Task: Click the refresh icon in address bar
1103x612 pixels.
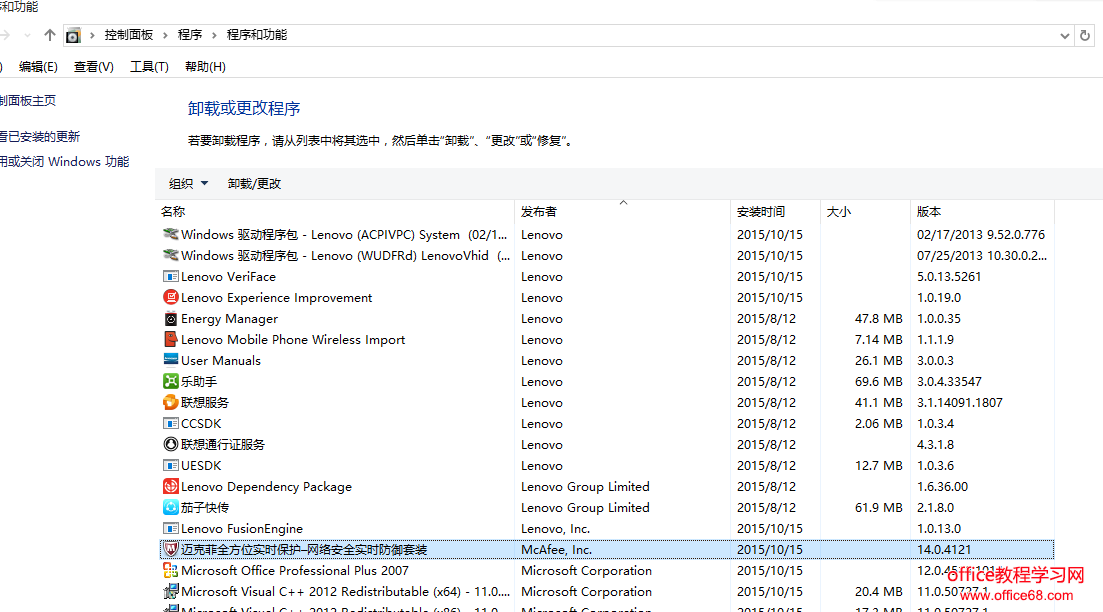Action: point(1084,34)
